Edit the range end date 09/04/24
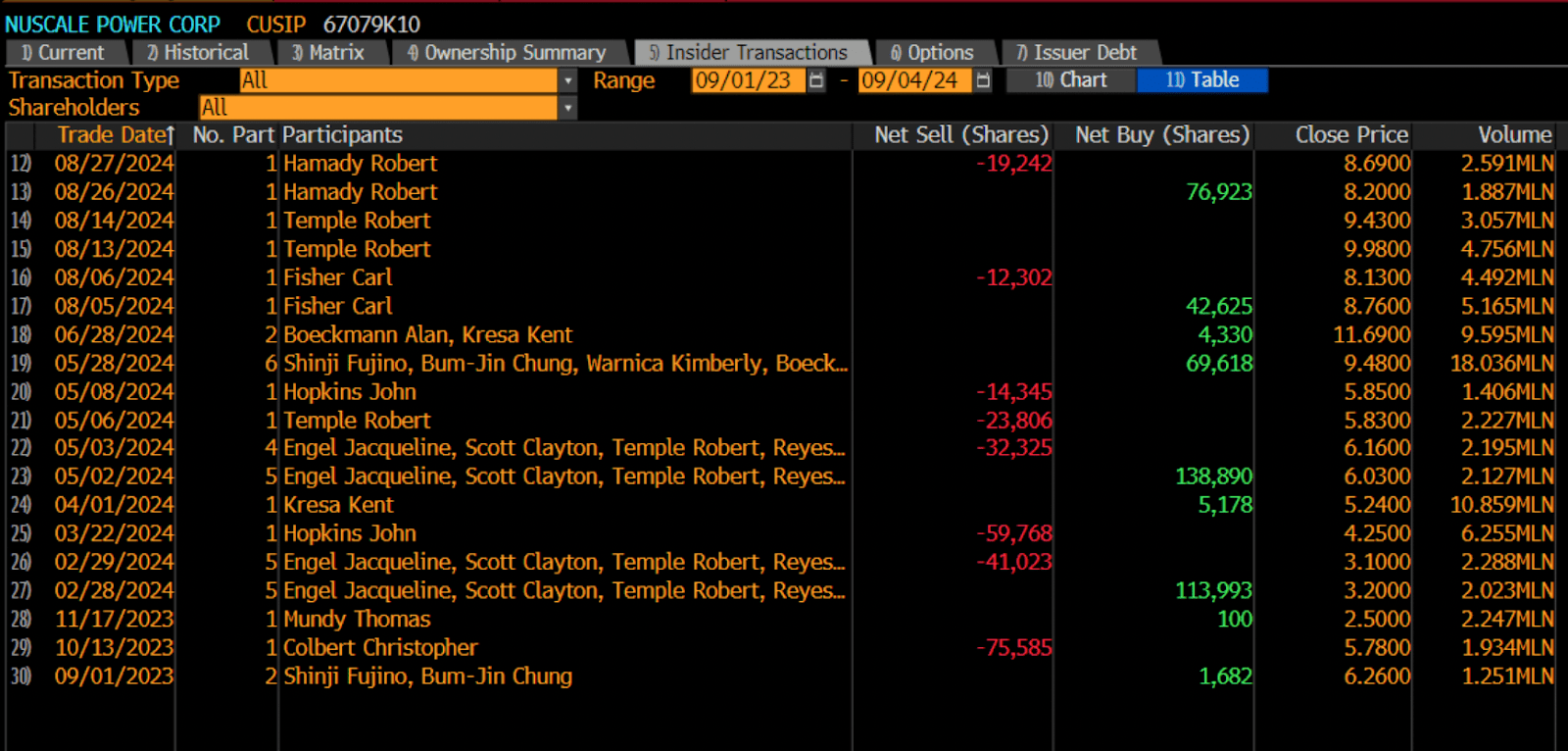The image size is (1568, 751). (x=915, y=80)
